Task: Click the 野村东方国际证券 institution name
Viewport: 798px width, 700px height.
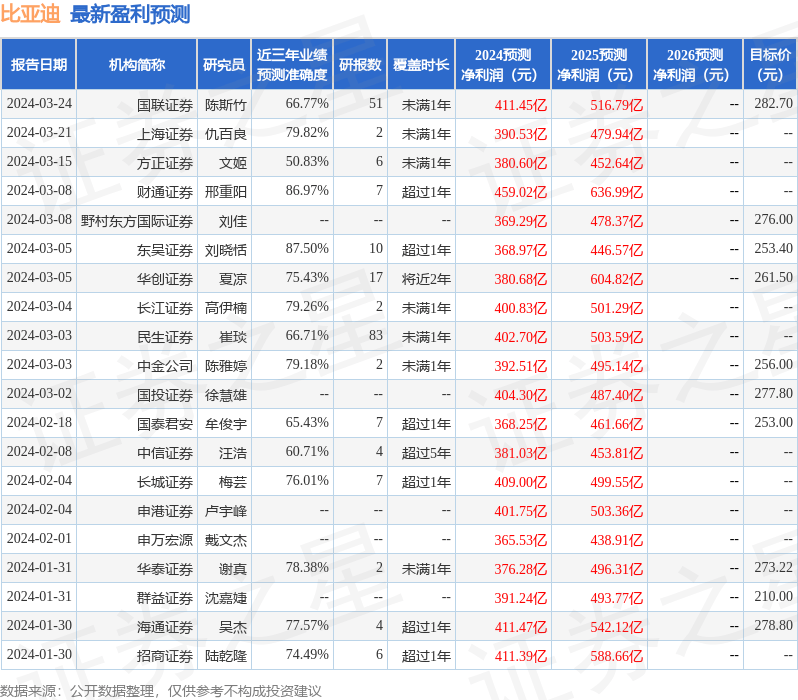Action: coord(137,220)
